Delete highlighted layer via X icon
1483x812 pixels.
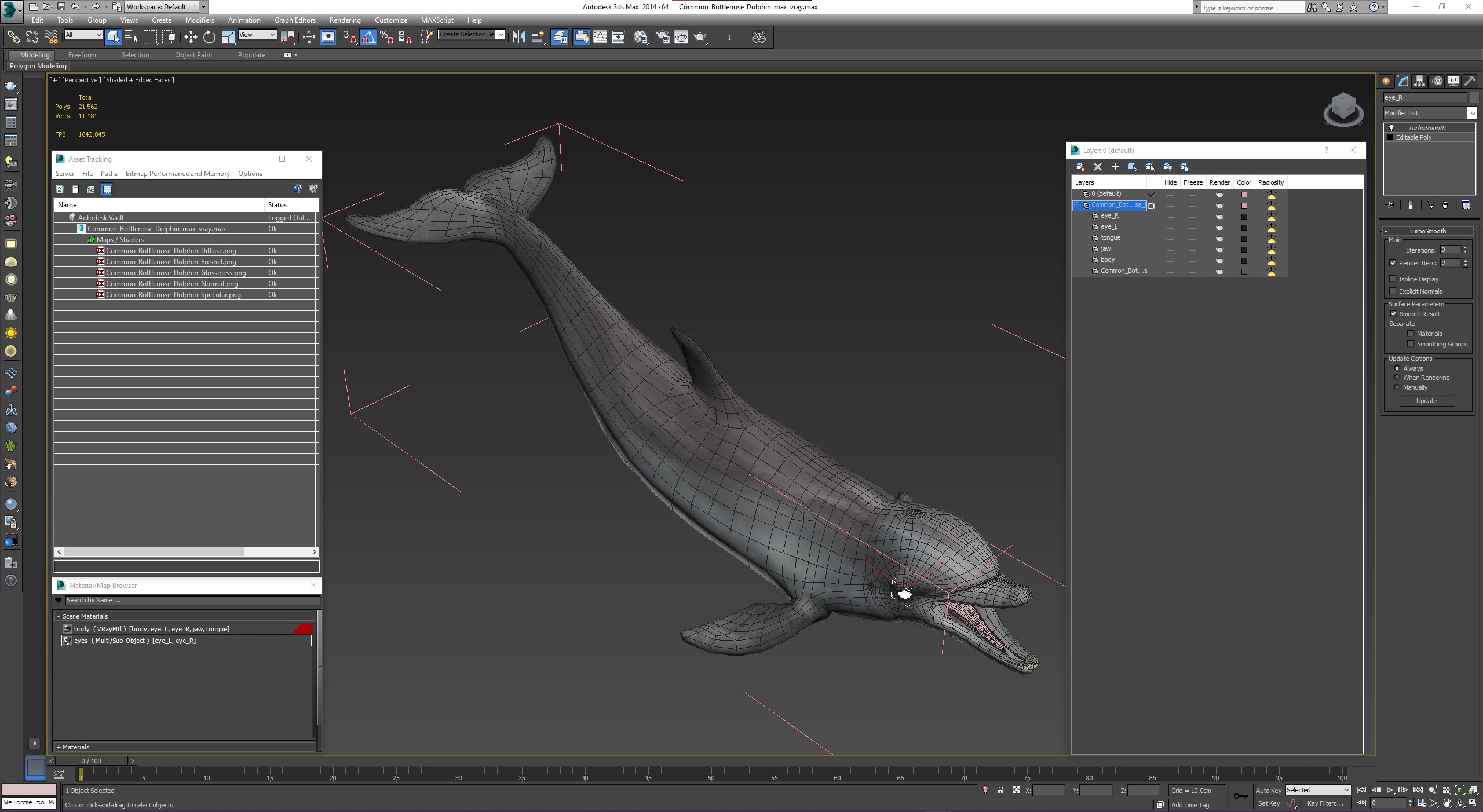pos(1097,167)
